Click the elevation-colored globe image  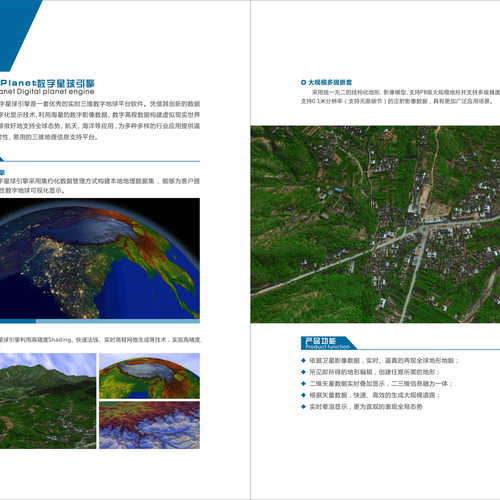149,376
